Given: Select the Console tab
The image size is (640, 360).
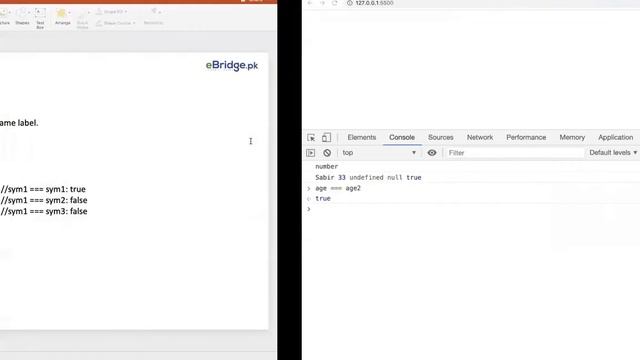Looking at the screenshot, I should tap(402, 138).
